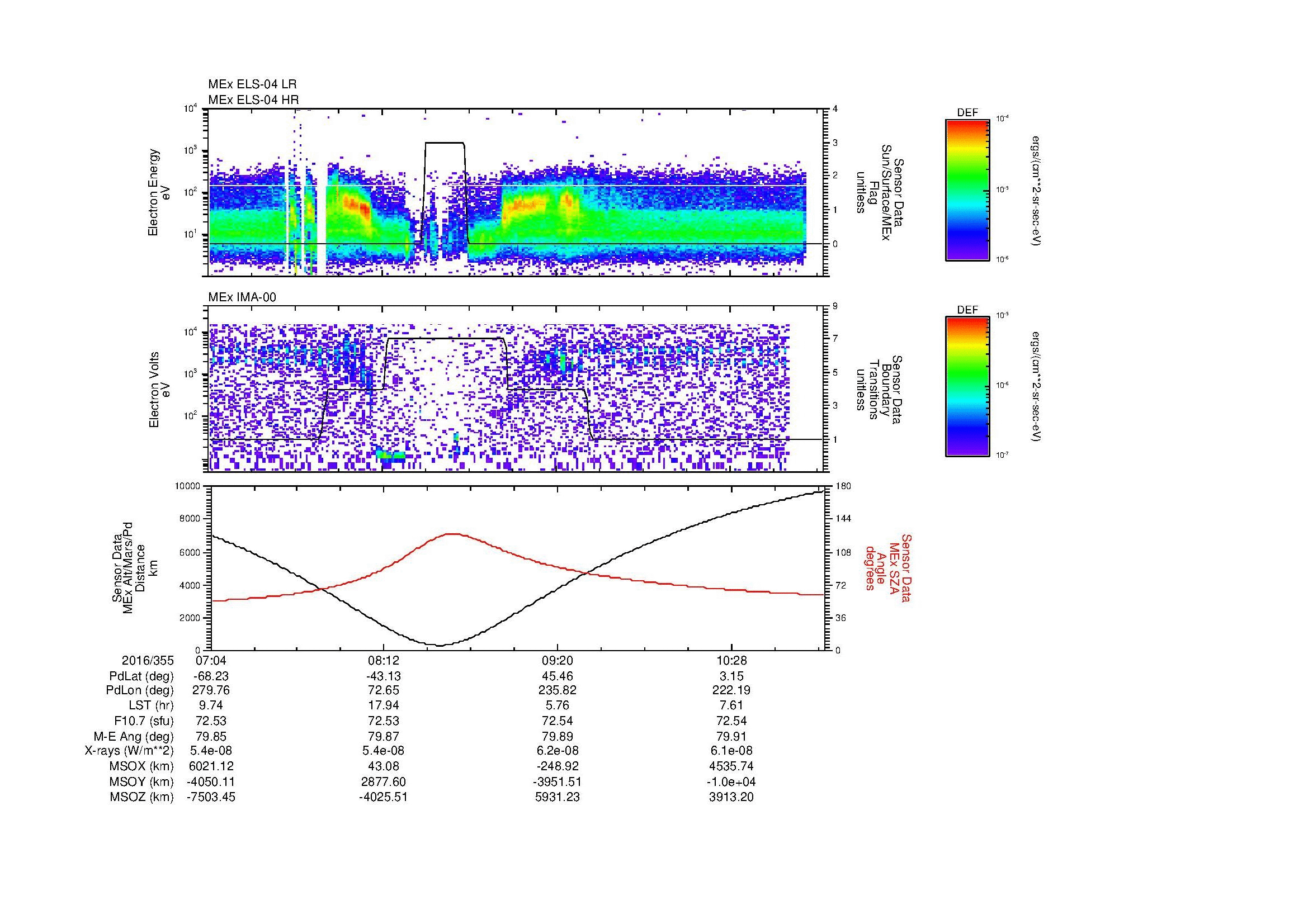The image size is (1308, 924).
Task: Click the M-E Ang value '79.85'
Action: (211, 737)
